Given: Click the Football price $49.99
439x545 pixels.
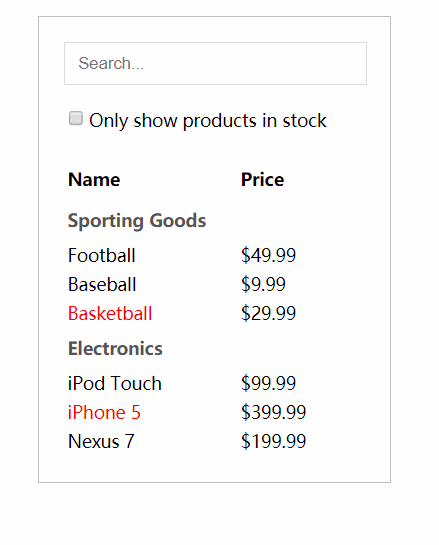Looking at the screenshot, I should point(268,255).
